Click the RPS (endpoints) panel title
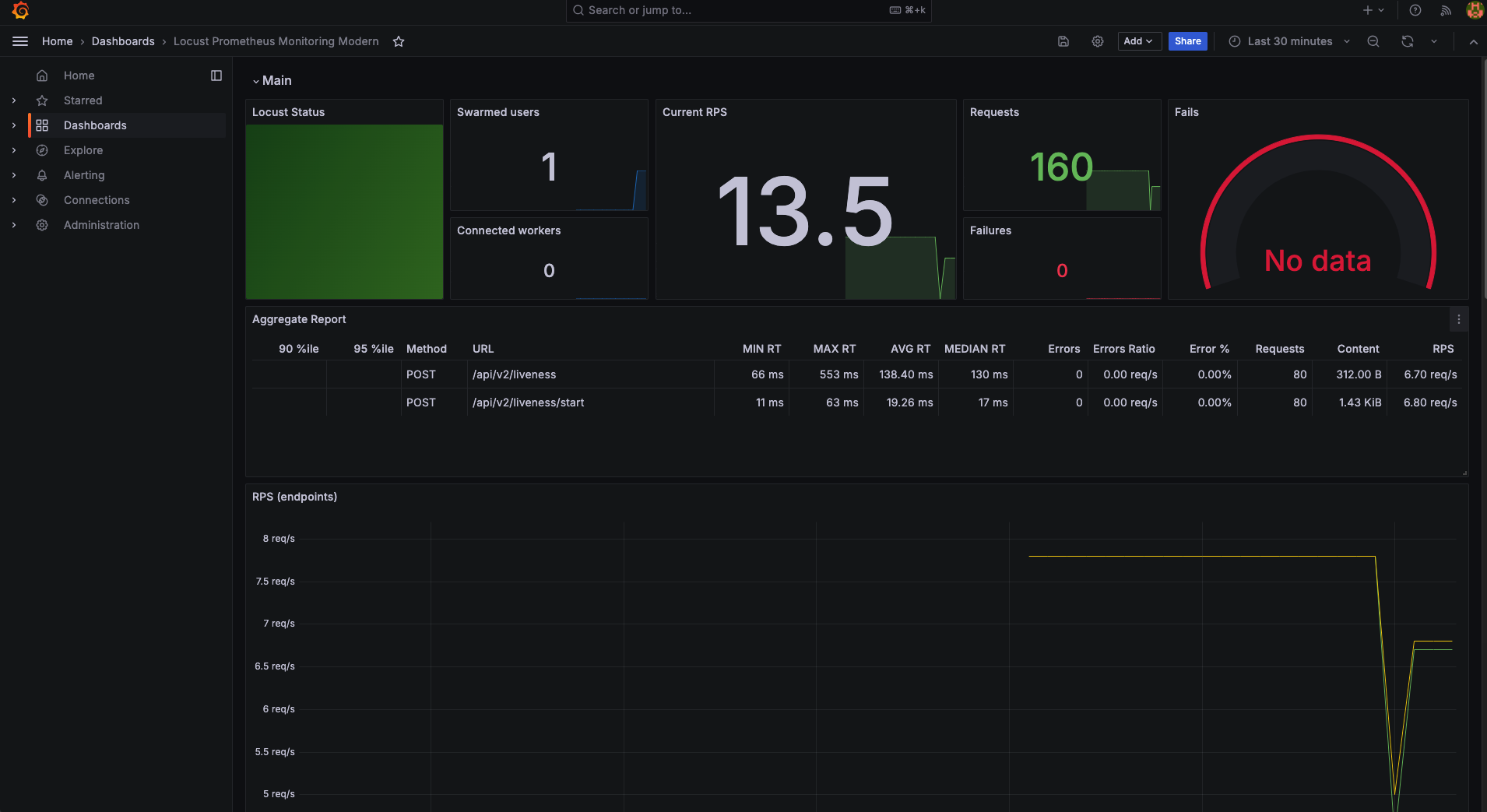 pyautogui.click(x=295, y=497)
